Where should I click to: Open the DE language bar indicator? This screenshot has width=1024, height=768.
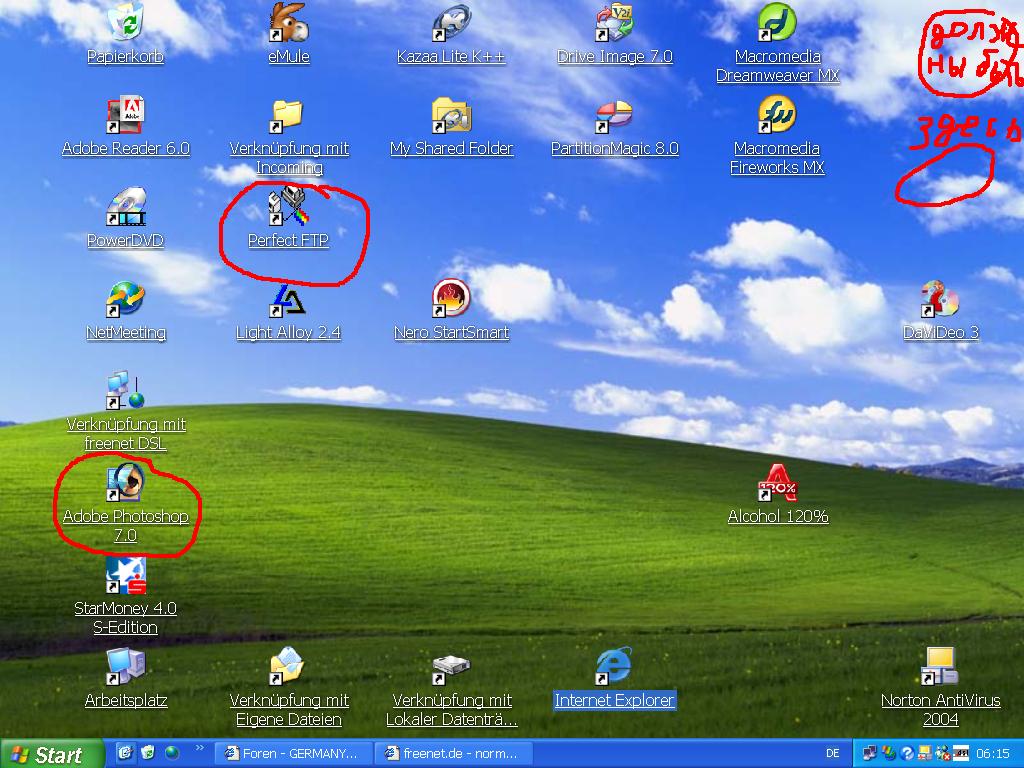(833, 754)
